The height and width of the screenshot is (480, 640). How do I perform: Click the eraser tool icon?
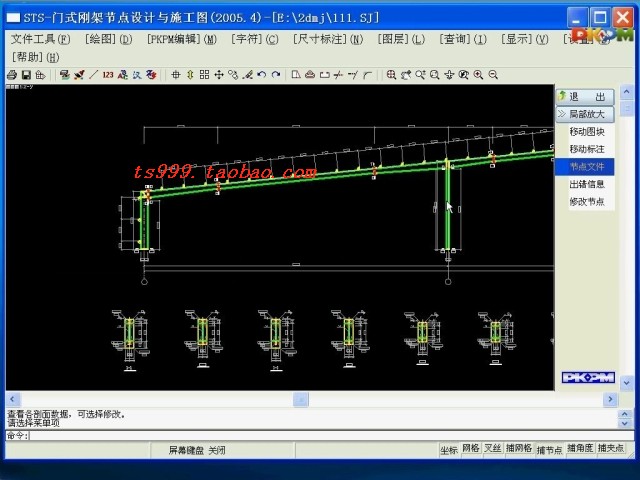pos(310,75)
